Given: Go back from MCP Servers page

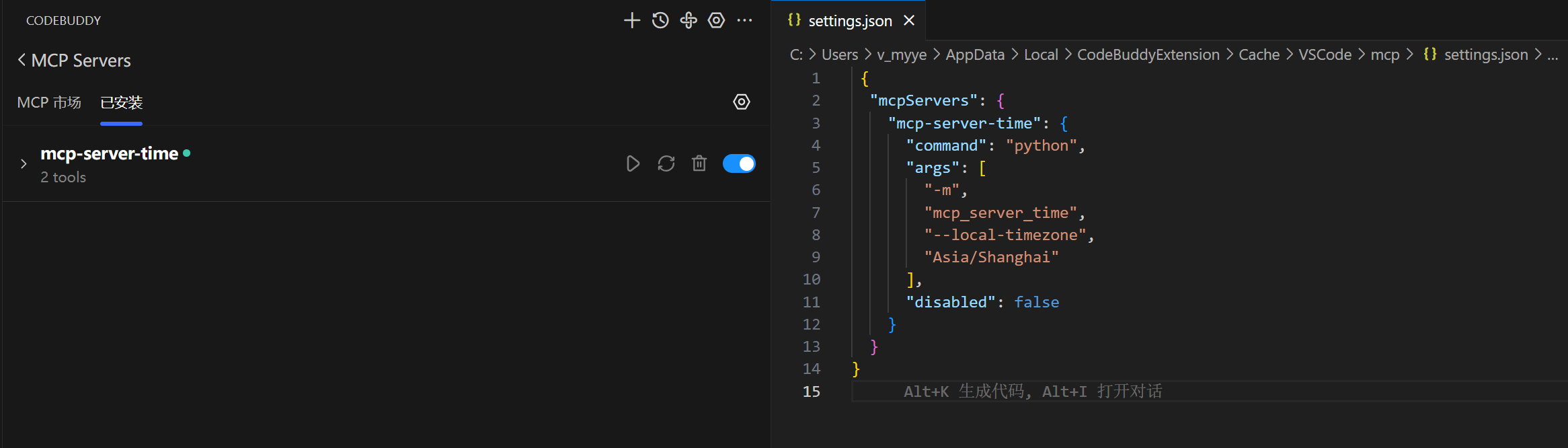Looking at the screenshot, I should [22, 61].
